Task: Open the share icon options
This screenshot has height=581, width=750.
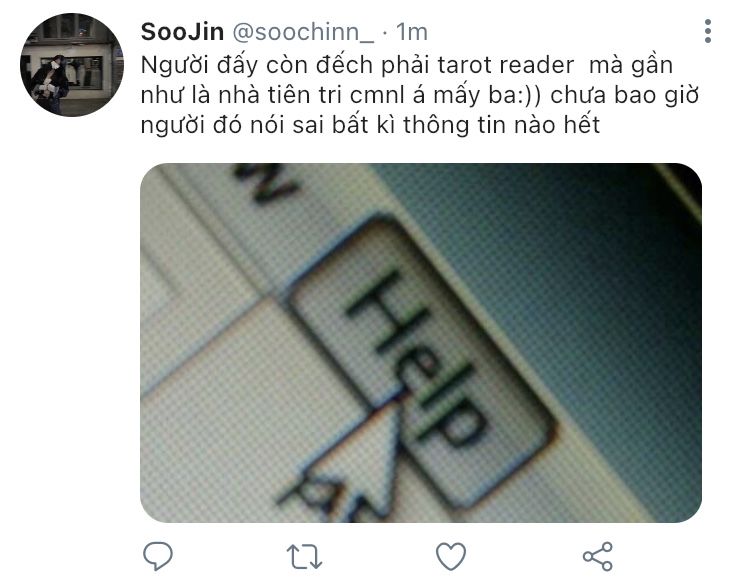Action: pos(597,557)
